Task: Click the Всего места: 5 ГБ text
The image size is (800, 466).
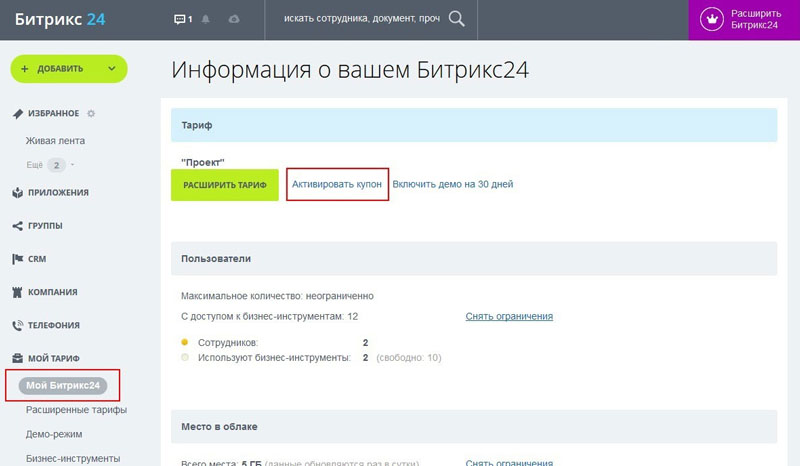Action: tap(221, 462)
